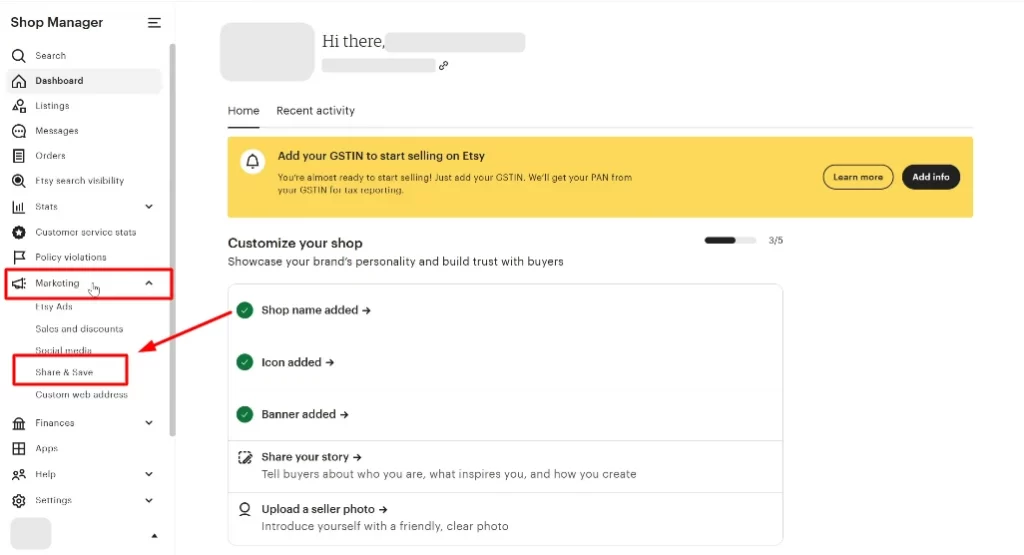Viewport: 1024px width, 555px height.
Task: Open Share & Save
Action: [64, 372]
